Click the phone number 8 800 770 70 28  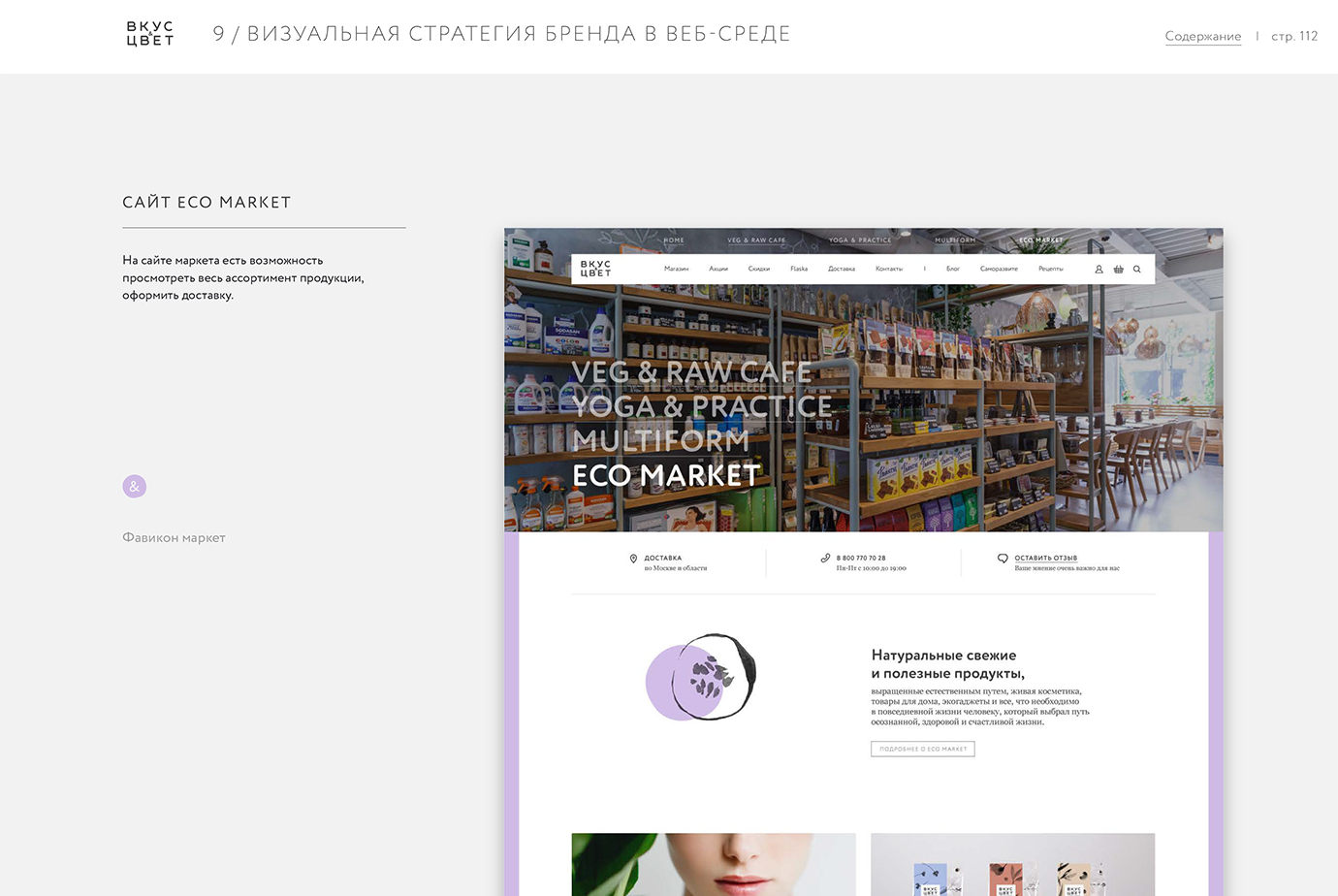pyautogui.click(x=861, y=558)
